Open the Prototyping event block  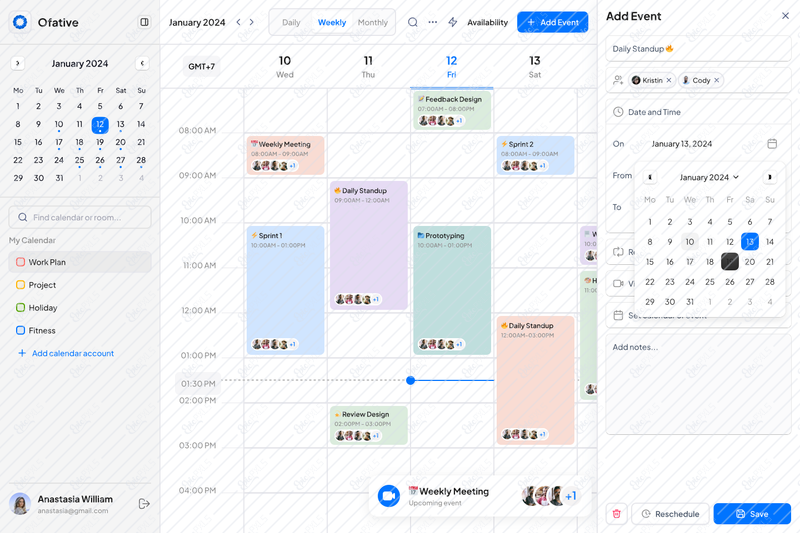point(452,290)
